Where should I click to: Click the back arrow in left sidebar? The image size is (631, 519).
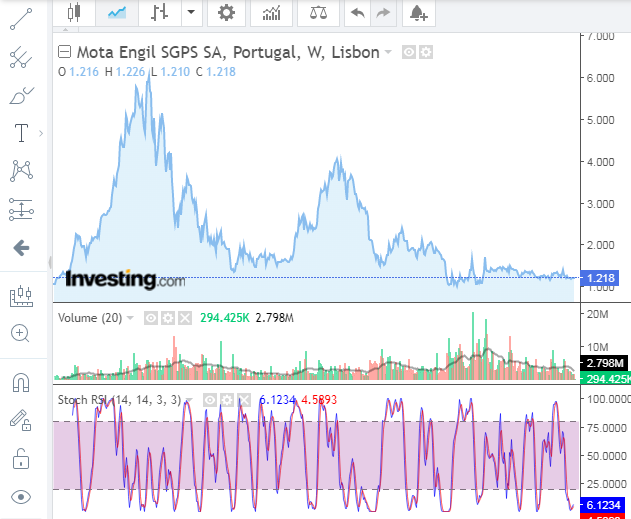tap(21, 247)
